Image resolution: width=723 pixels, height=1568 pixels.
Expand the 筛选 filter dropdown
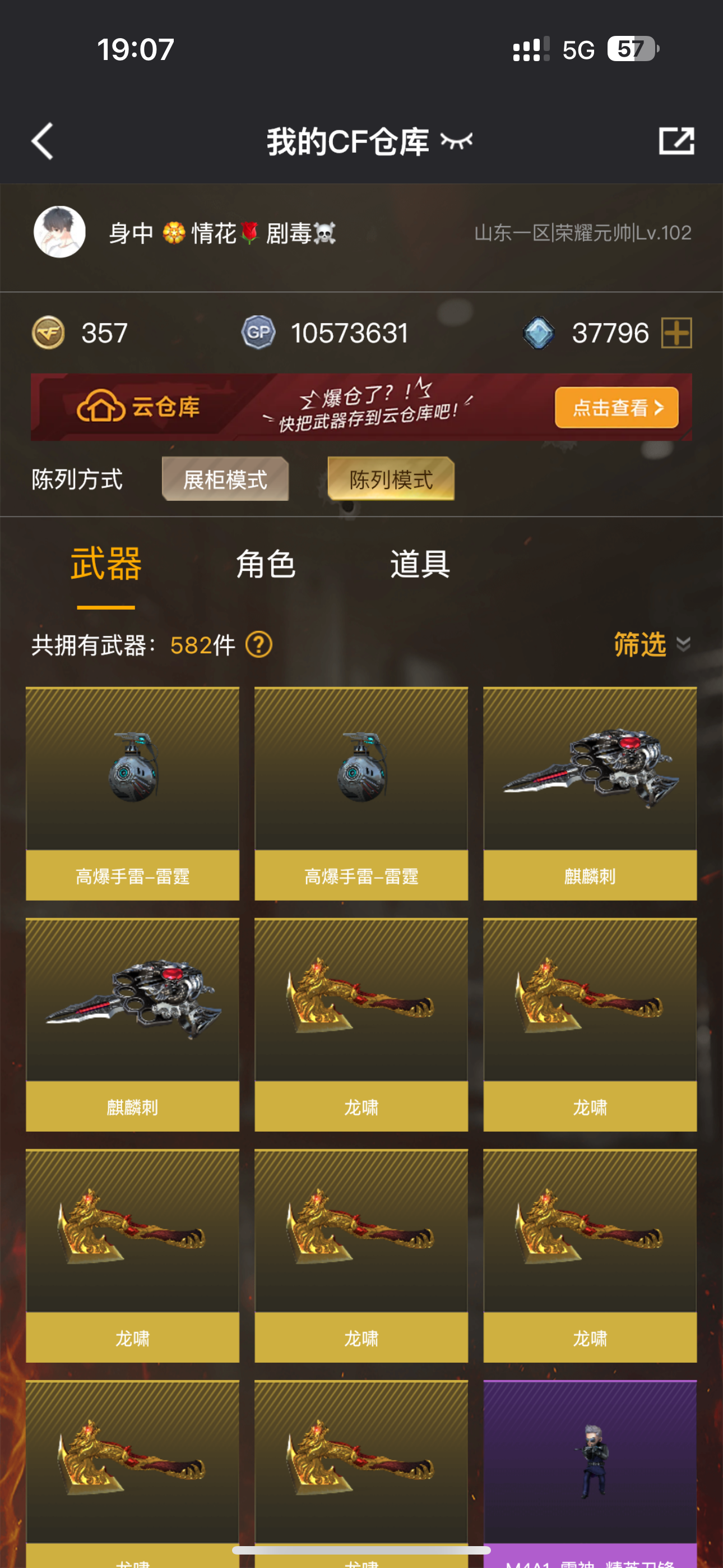click(x=652, y=644)
